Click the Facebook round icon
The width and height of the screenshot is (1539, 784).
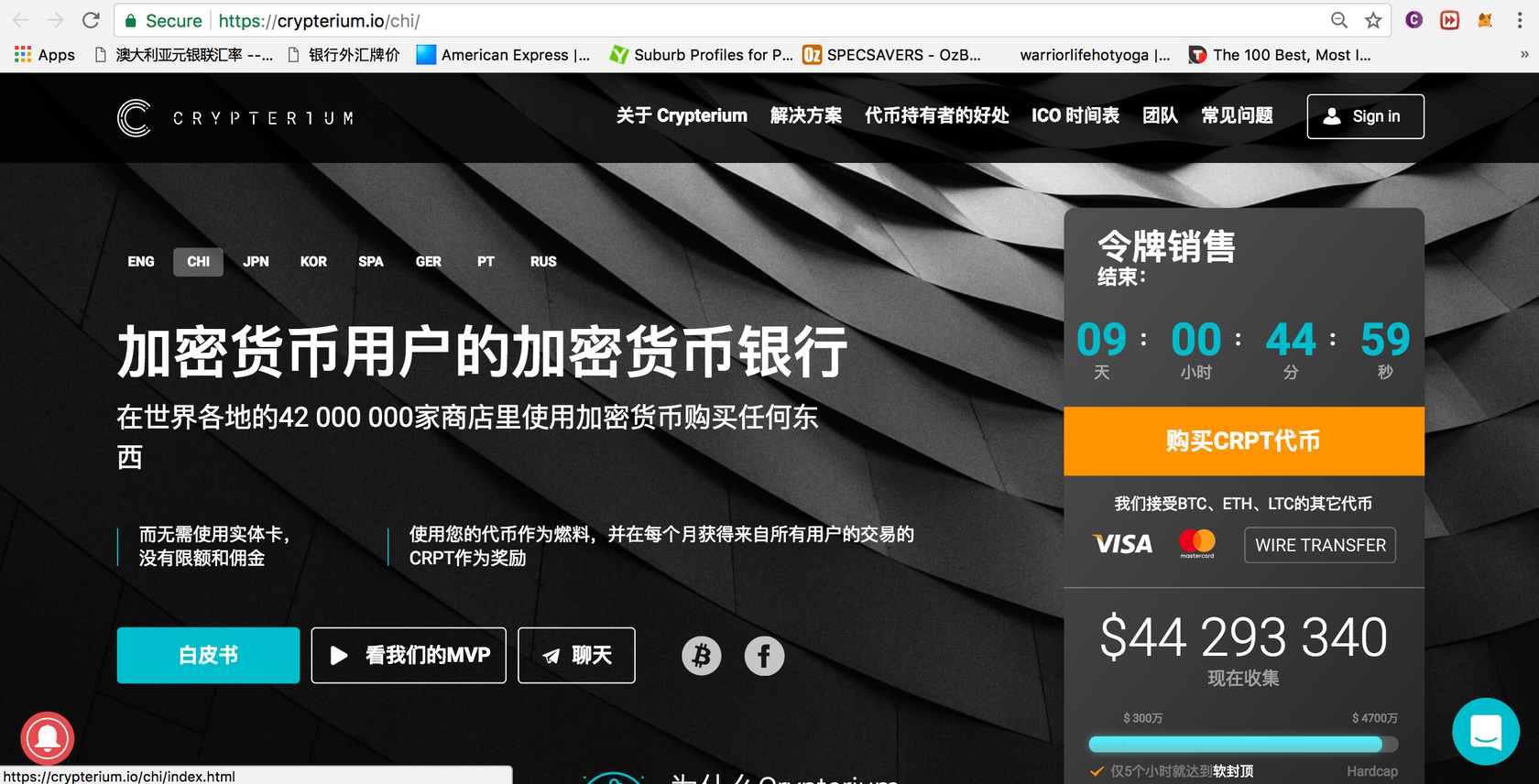[x=764, y=656]
